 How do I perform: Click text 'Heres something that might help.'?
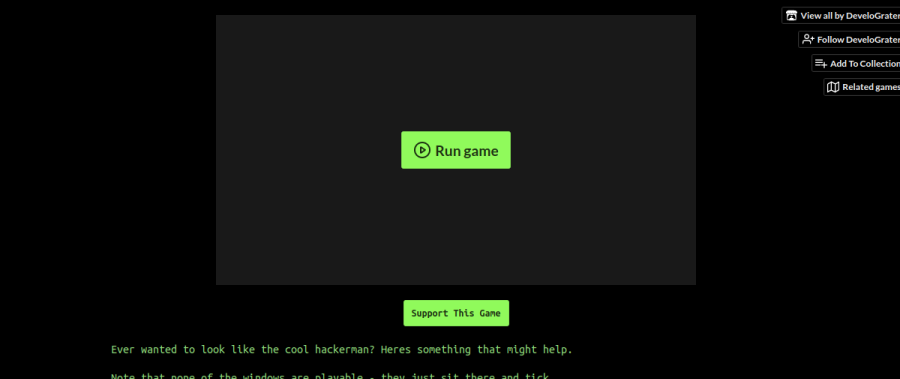click(476, 349)
